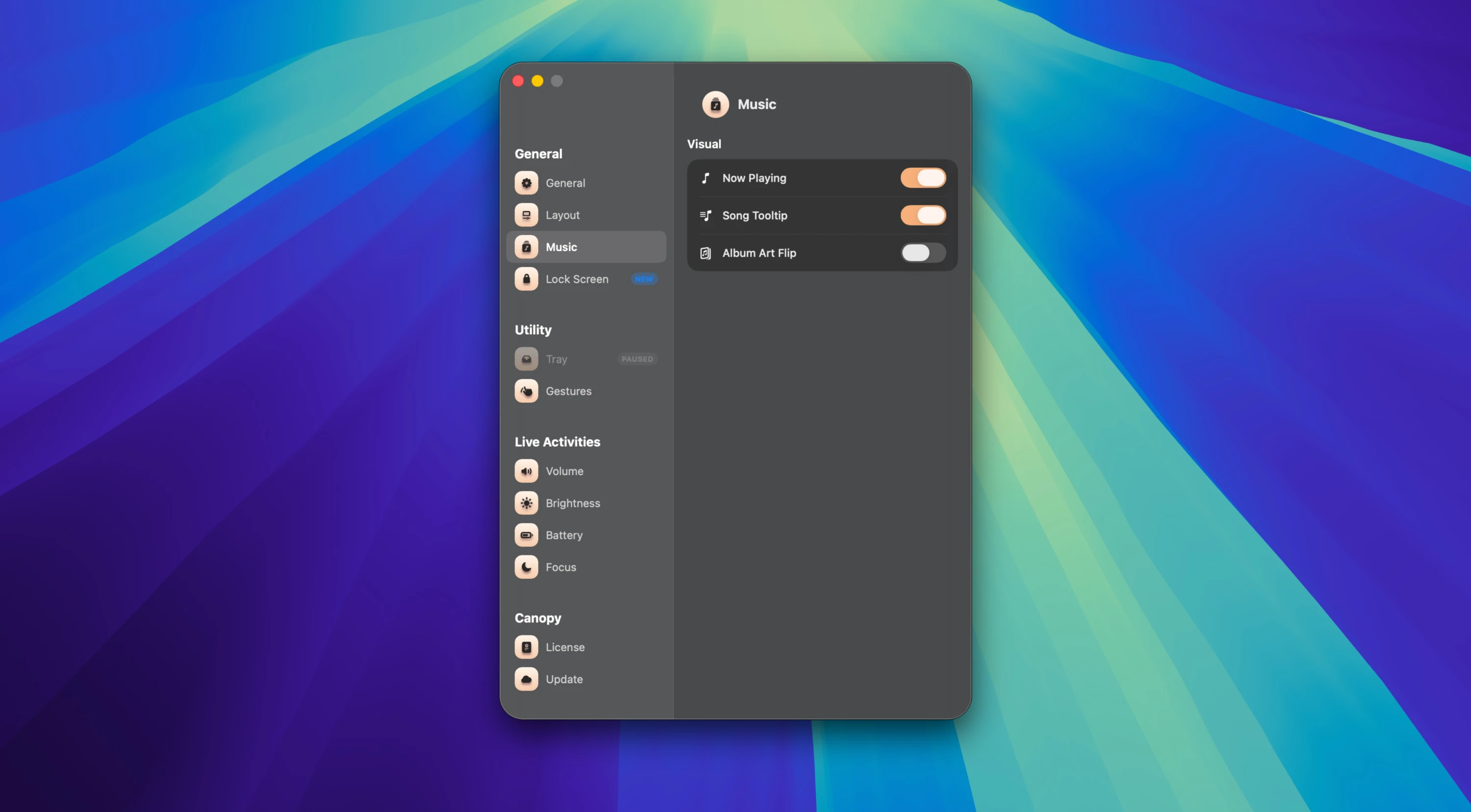The width and height of the screenshot is (1471, 812).
Task: Click the Gestures hand icon
Action: tap(526, 391)
